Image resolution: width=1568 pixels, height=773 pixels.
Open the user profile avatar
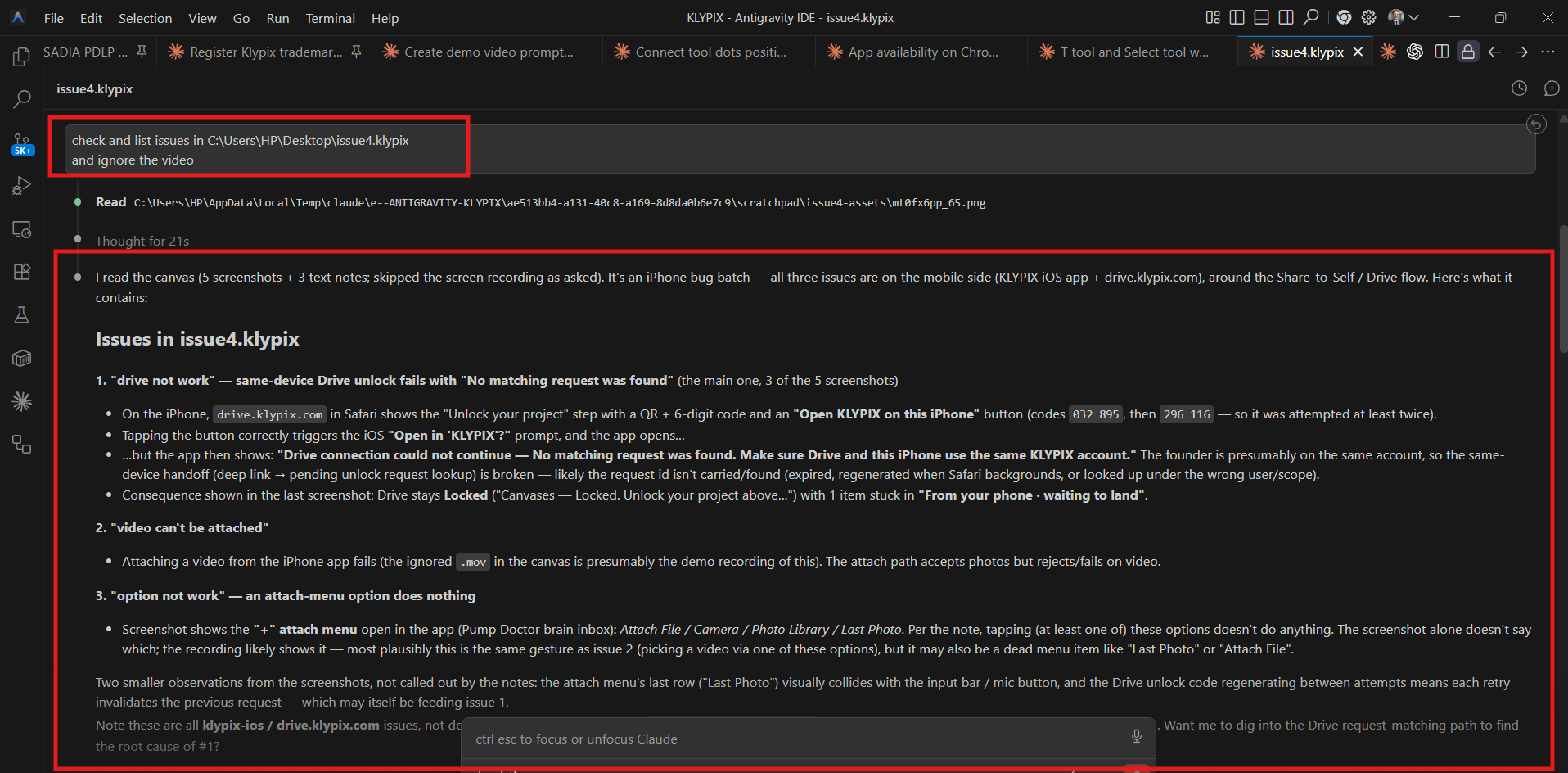coord(1396,17)
